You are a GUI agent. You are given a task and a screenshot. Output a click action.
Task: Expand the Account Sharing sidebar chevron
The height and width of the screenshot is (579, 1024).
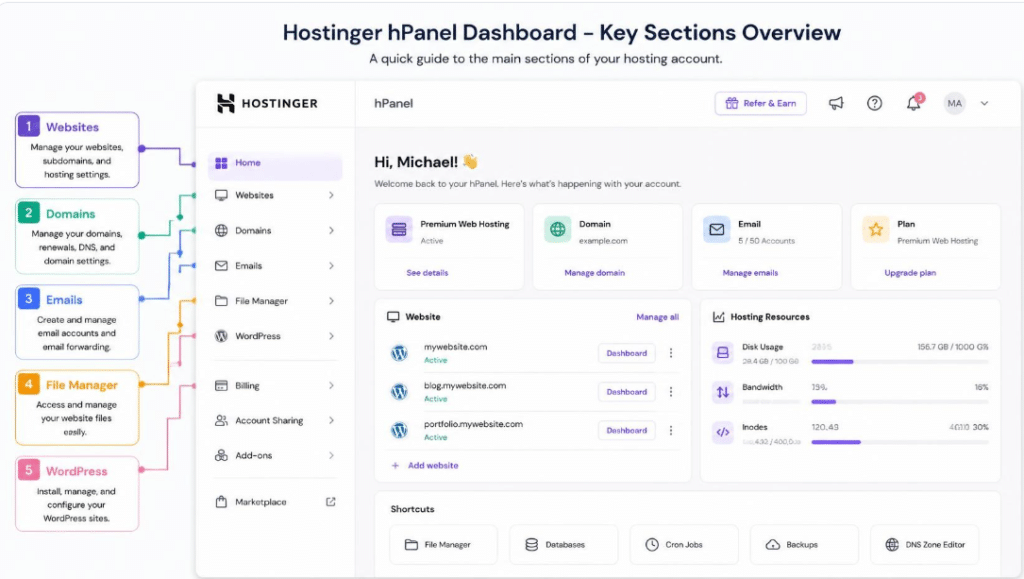pos(331,420)
